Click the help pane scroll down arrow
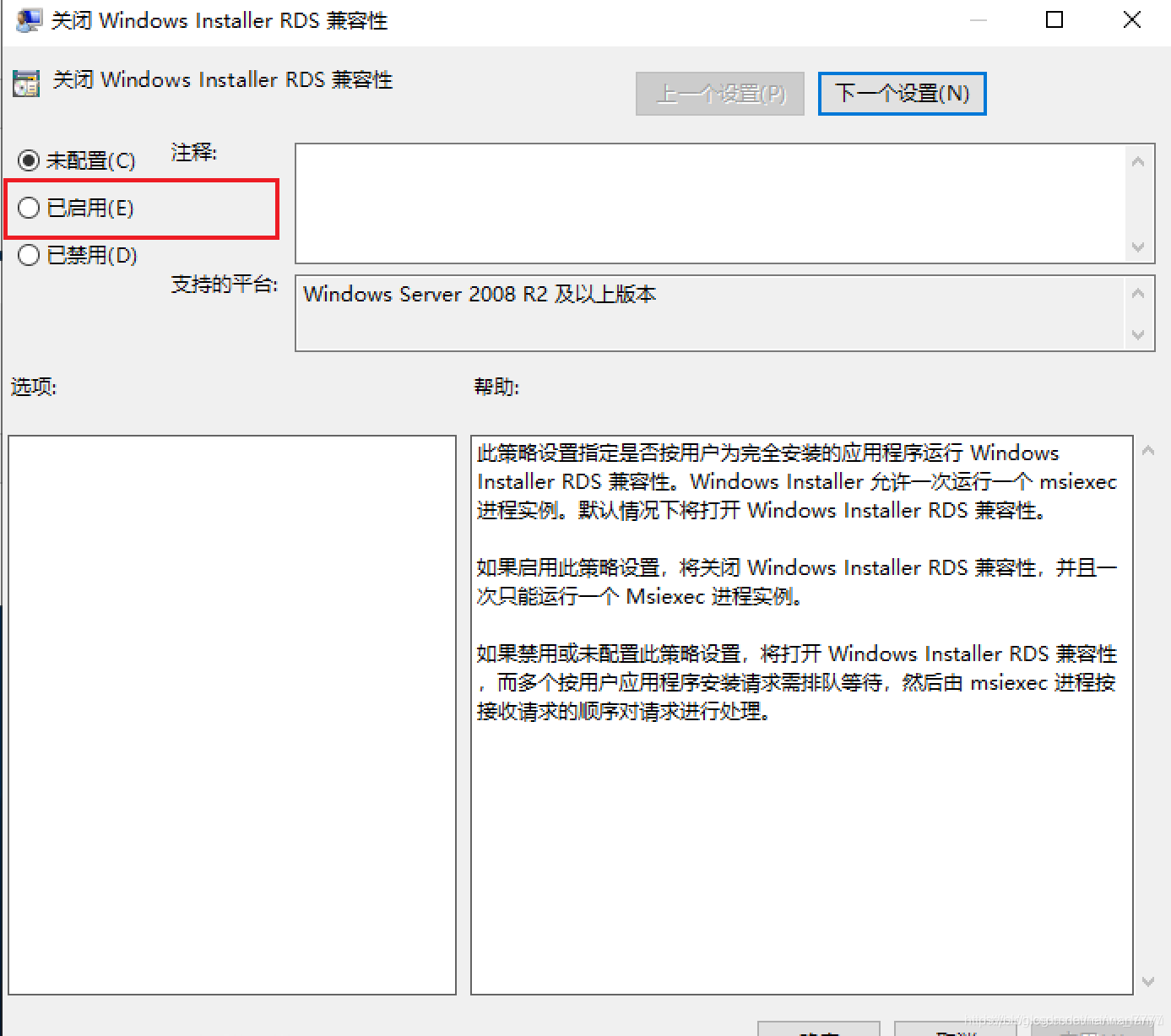The width and height of the screenshot is (1171, 1036). (1148, 981)
